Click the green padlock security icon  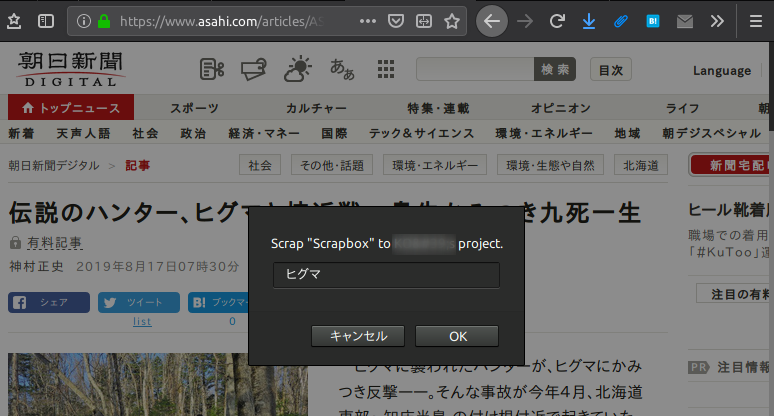(104, 21)
